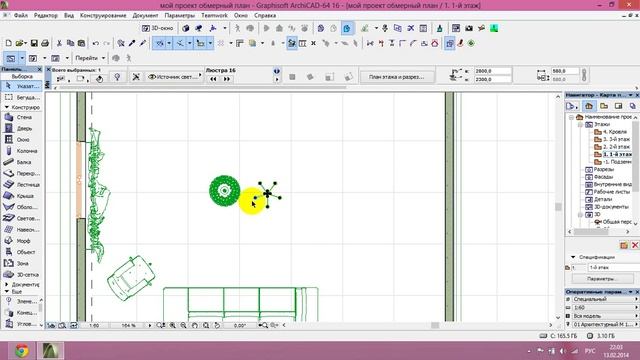Open Chrome from the taskbar
This screenshot has width=640, height=360.
pyautogui.click(x=21, y=351)
